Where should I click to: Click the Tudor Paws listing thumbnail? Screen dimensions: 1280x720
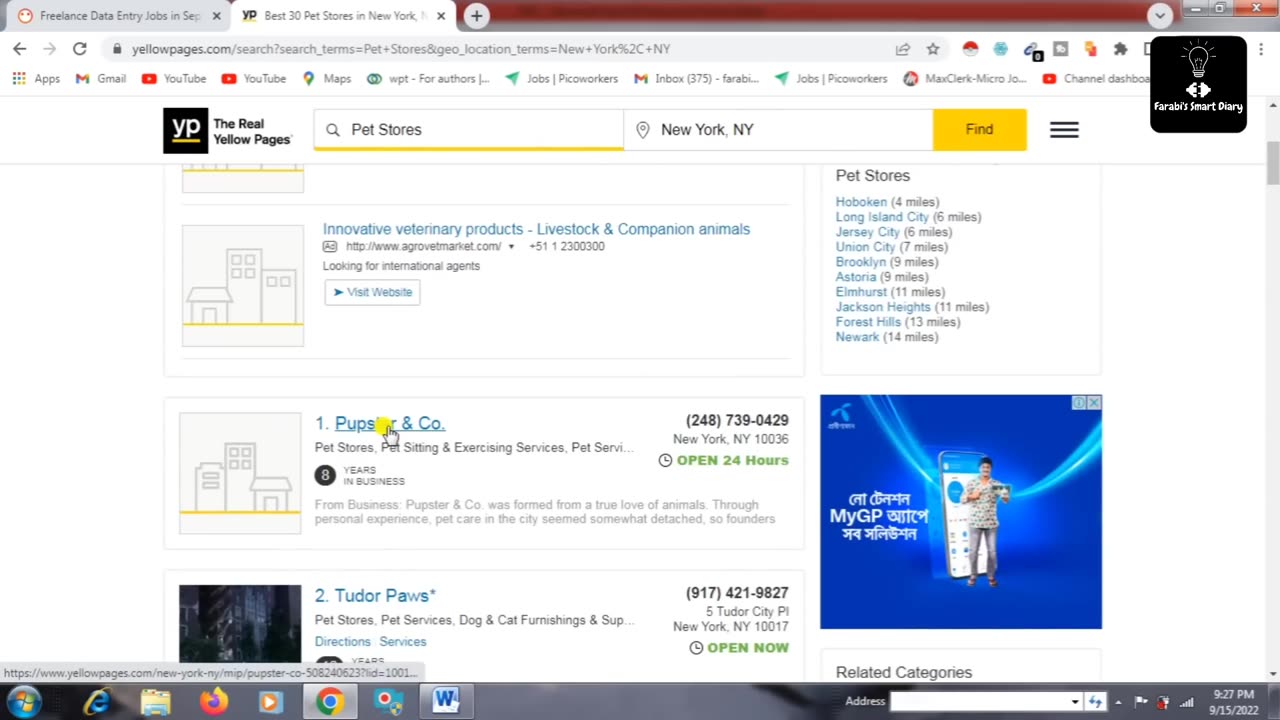[240, 623]
